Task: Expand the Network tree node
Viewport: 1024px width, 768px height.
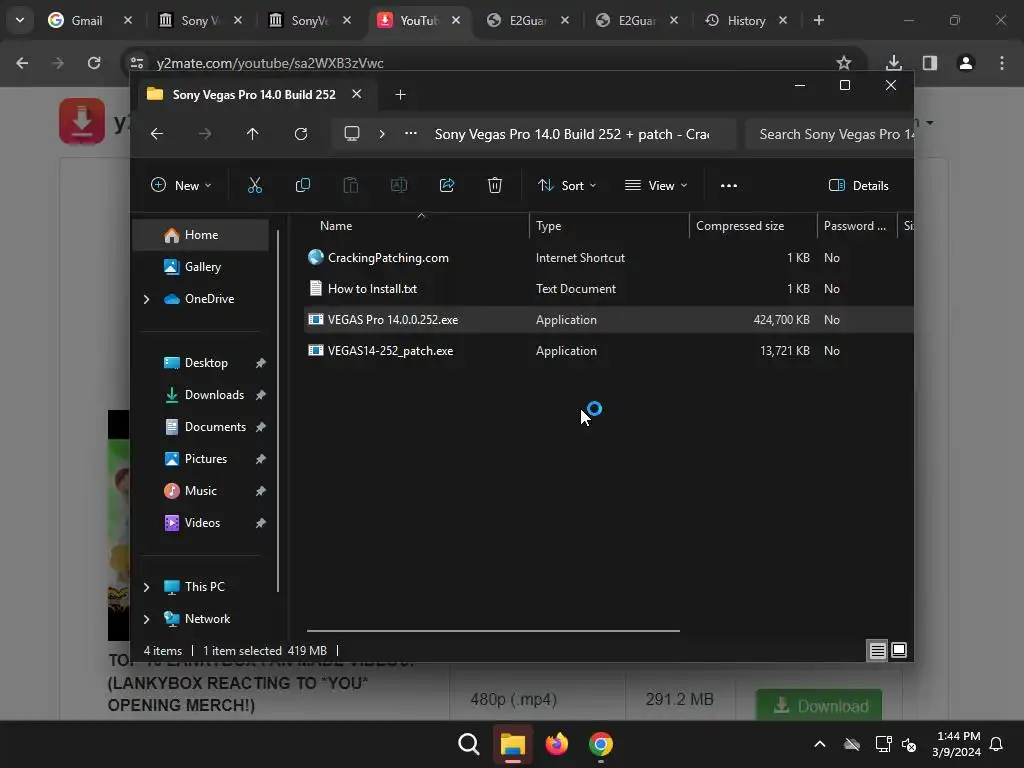Action: [146, 619]
